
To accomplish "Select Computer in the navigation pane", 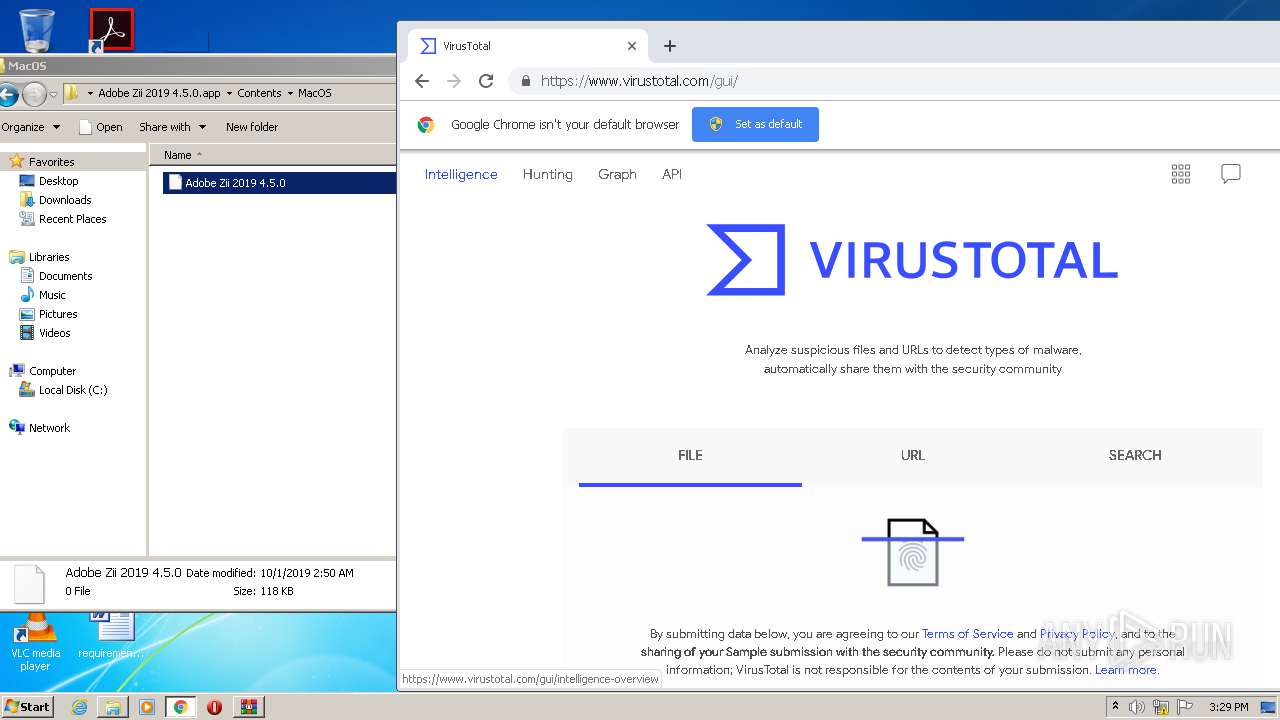I will 43,371.
